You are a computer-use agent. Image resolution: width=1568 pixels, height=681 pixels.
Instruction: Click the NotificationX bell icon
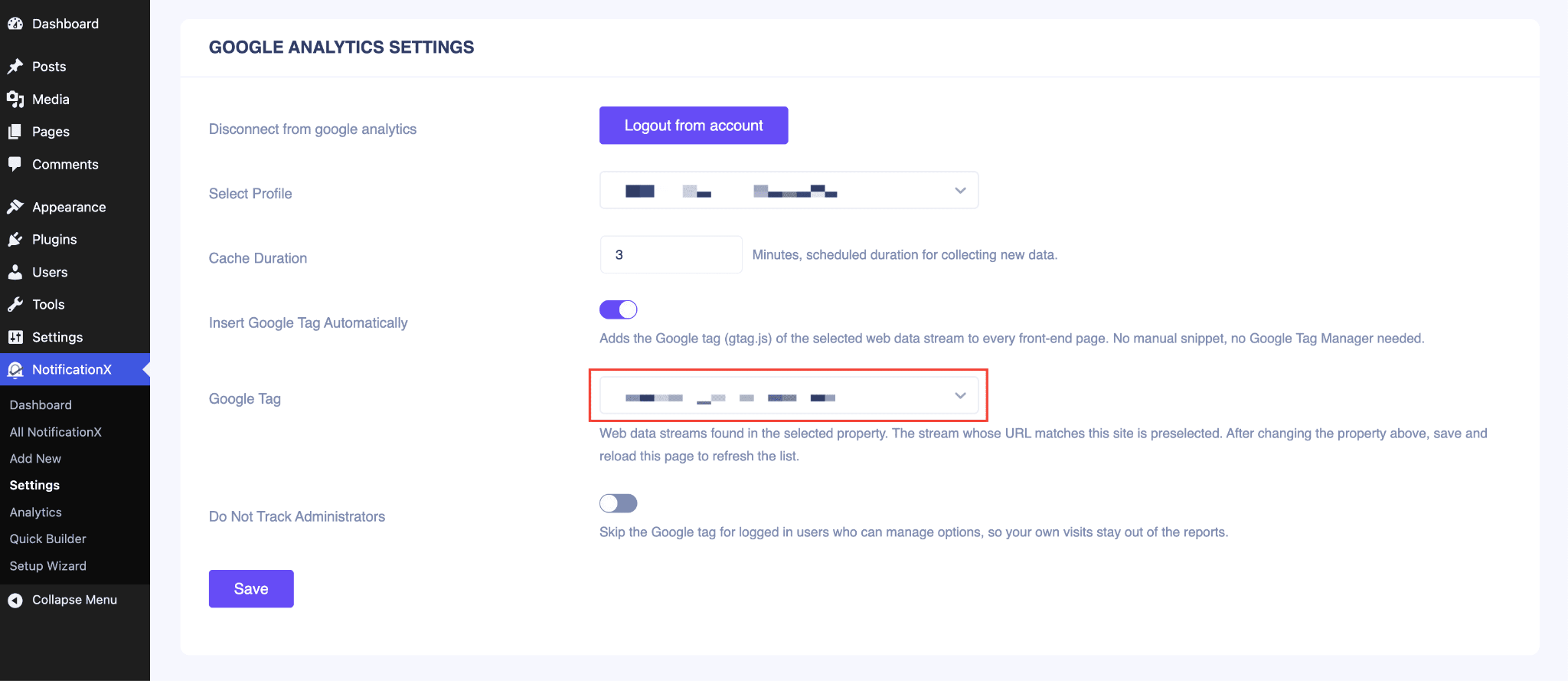(x=15, y=370)
